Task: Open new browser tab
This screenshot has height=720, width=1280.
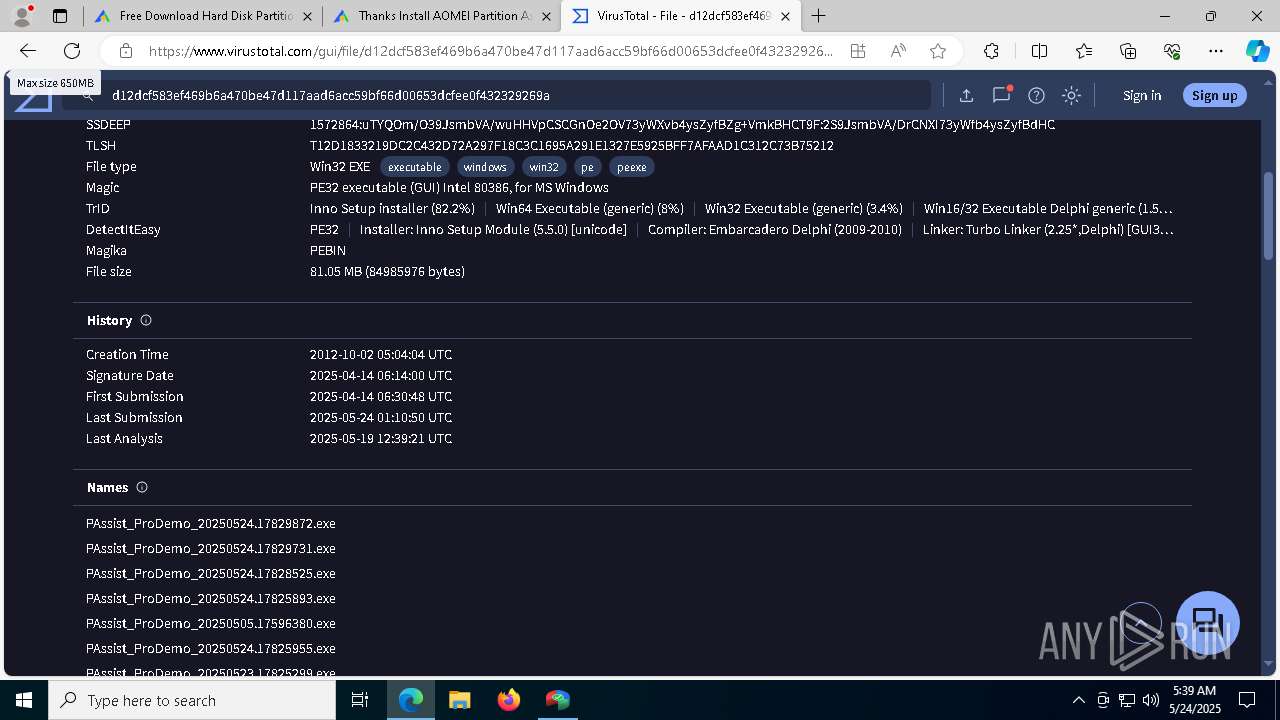Action: click(818, 16)
